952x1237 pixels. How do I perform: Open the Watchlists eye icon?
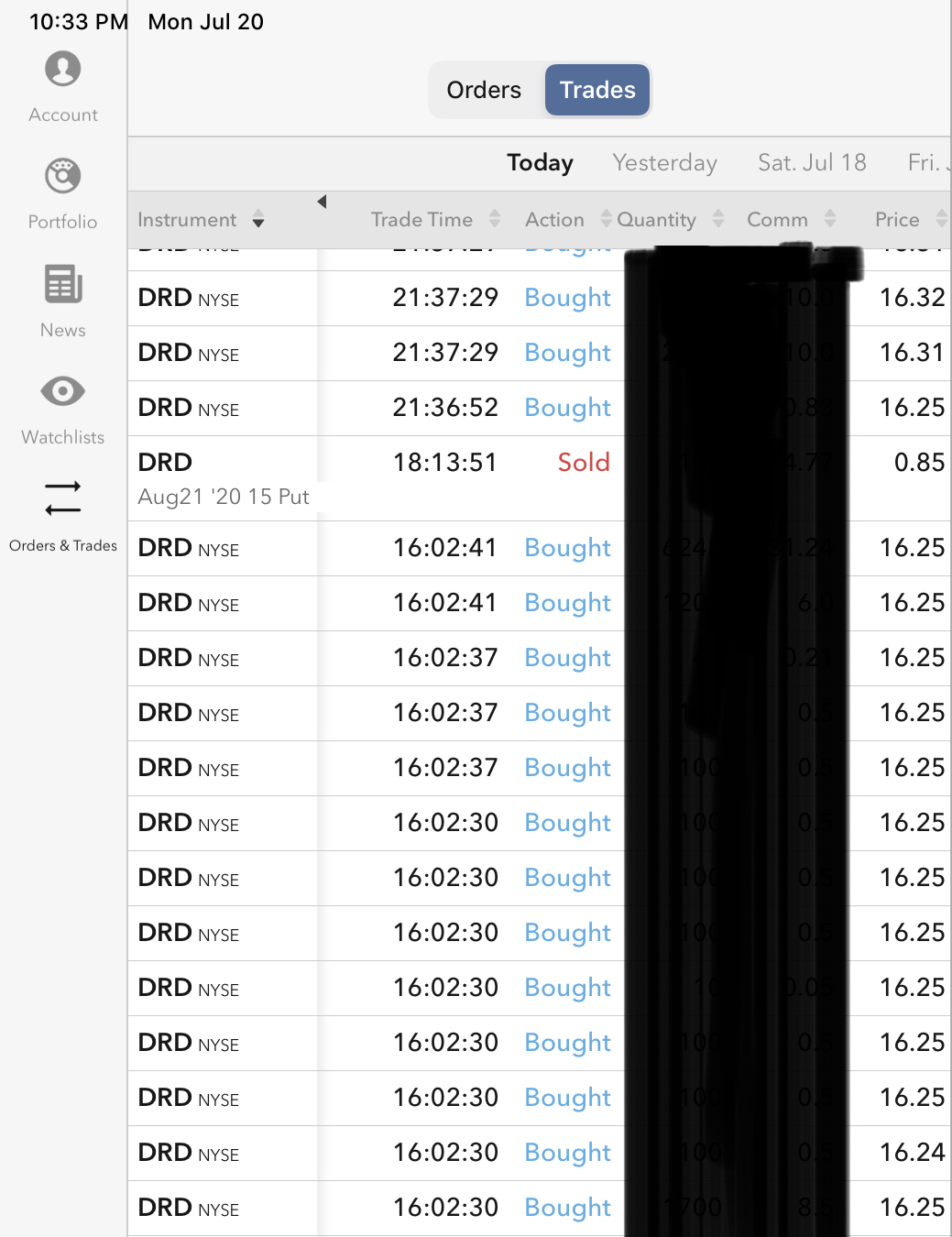pyautogui.click(x=62, y=391)
